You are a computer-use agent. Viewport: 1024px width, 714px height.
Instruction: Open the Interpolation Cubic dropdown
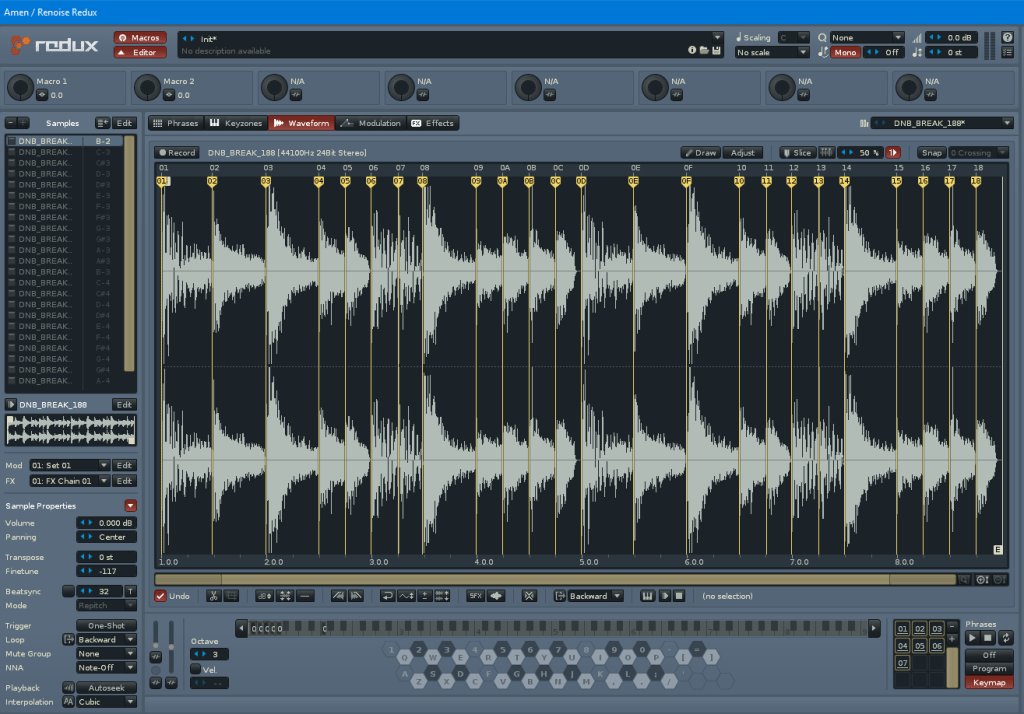pos(107,702)
